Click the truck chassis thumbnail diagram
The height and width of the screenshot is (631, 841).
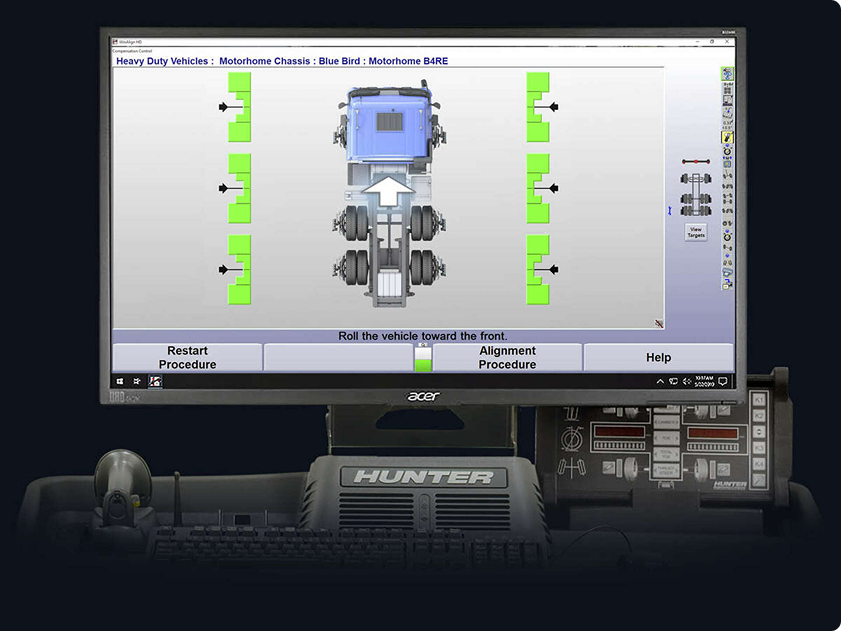[695, 194]
